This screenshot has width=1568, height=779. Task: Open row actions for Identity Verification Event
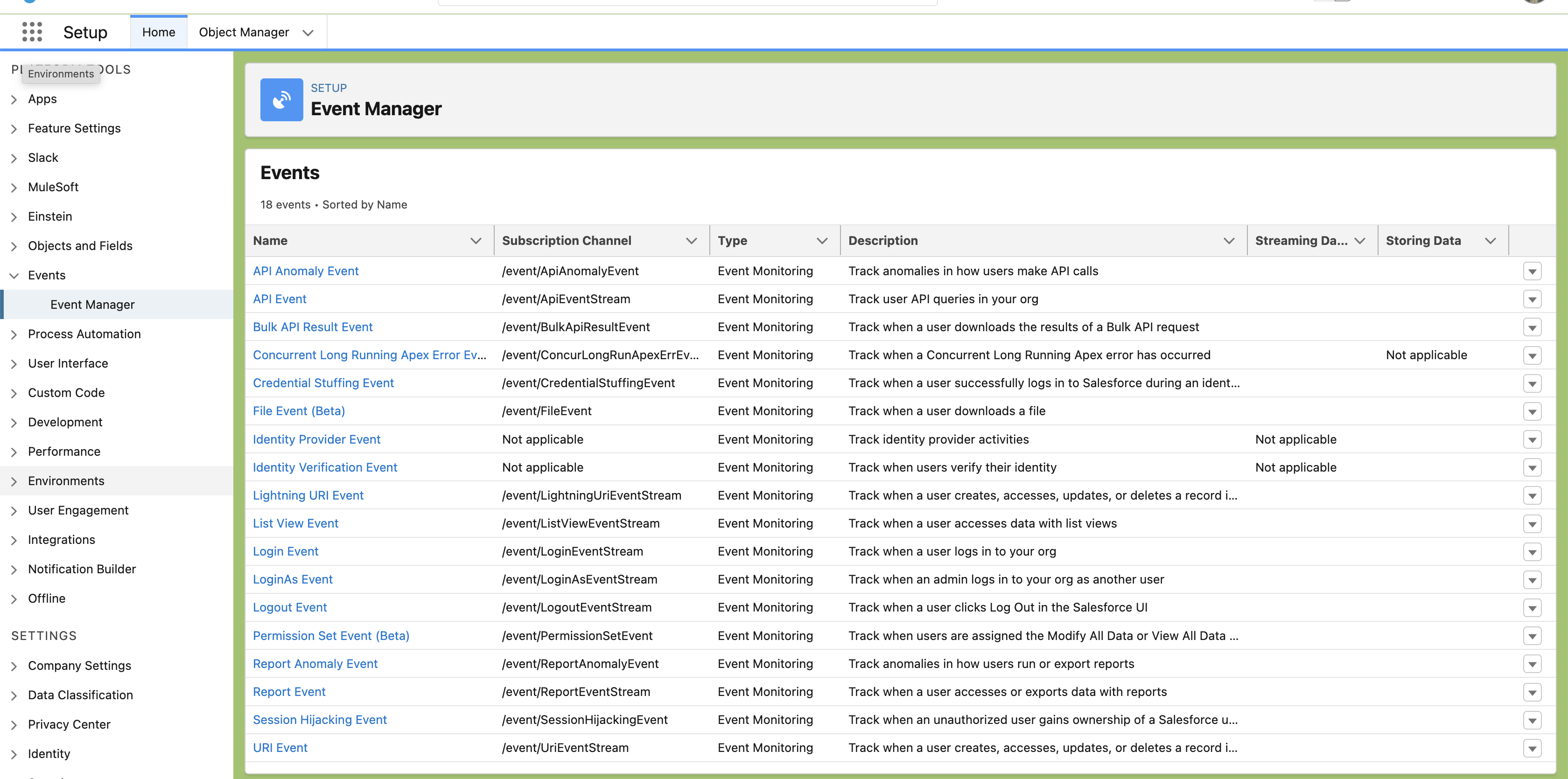click(x=1532, y=467)
